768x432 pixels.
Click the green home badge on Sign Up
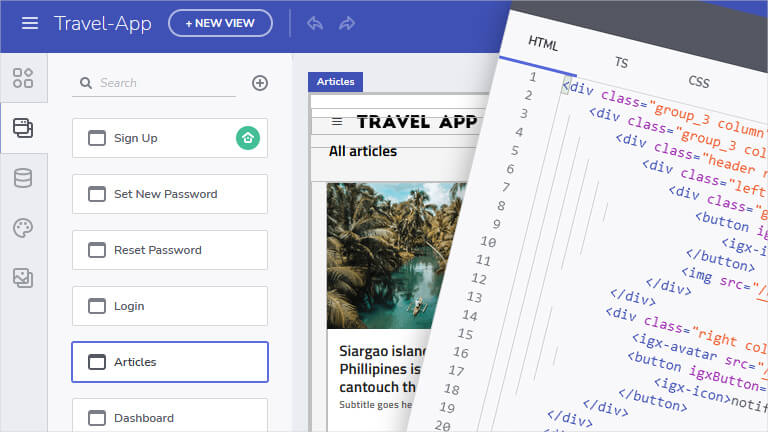(248, 138)
